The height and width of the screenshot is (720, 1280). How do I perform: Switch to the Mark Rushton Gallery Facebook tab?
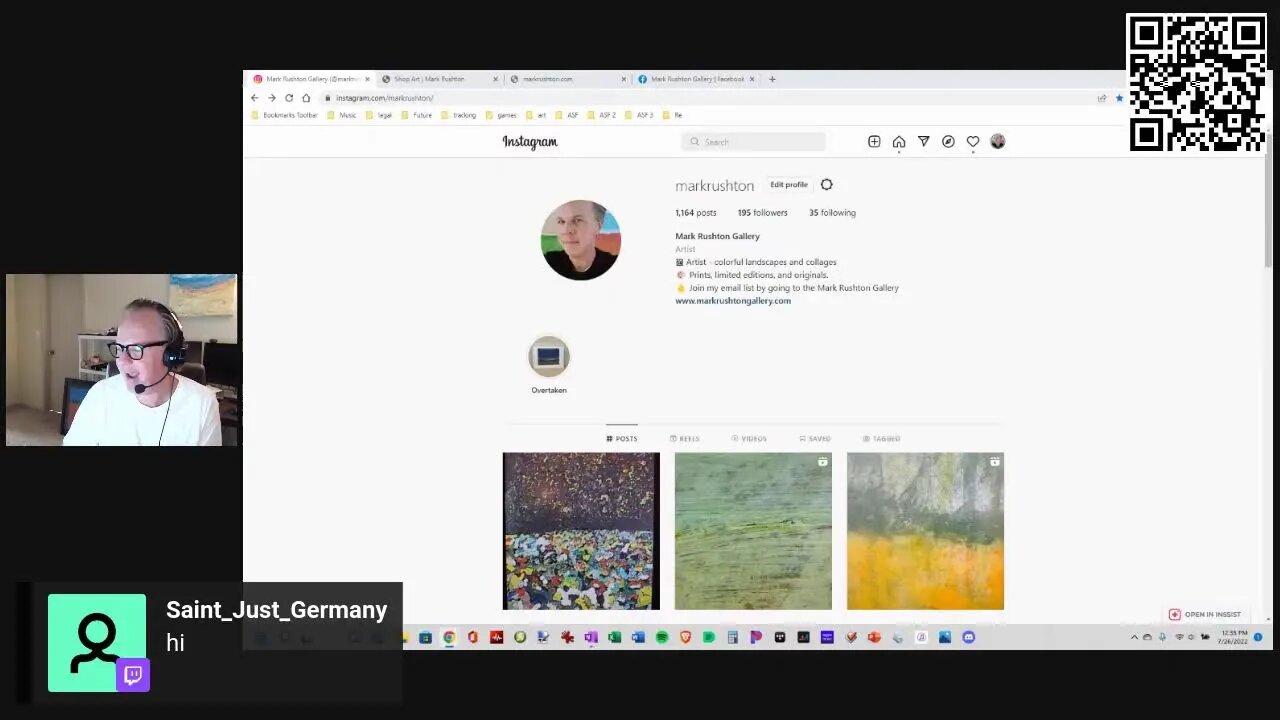coord(697,79)
